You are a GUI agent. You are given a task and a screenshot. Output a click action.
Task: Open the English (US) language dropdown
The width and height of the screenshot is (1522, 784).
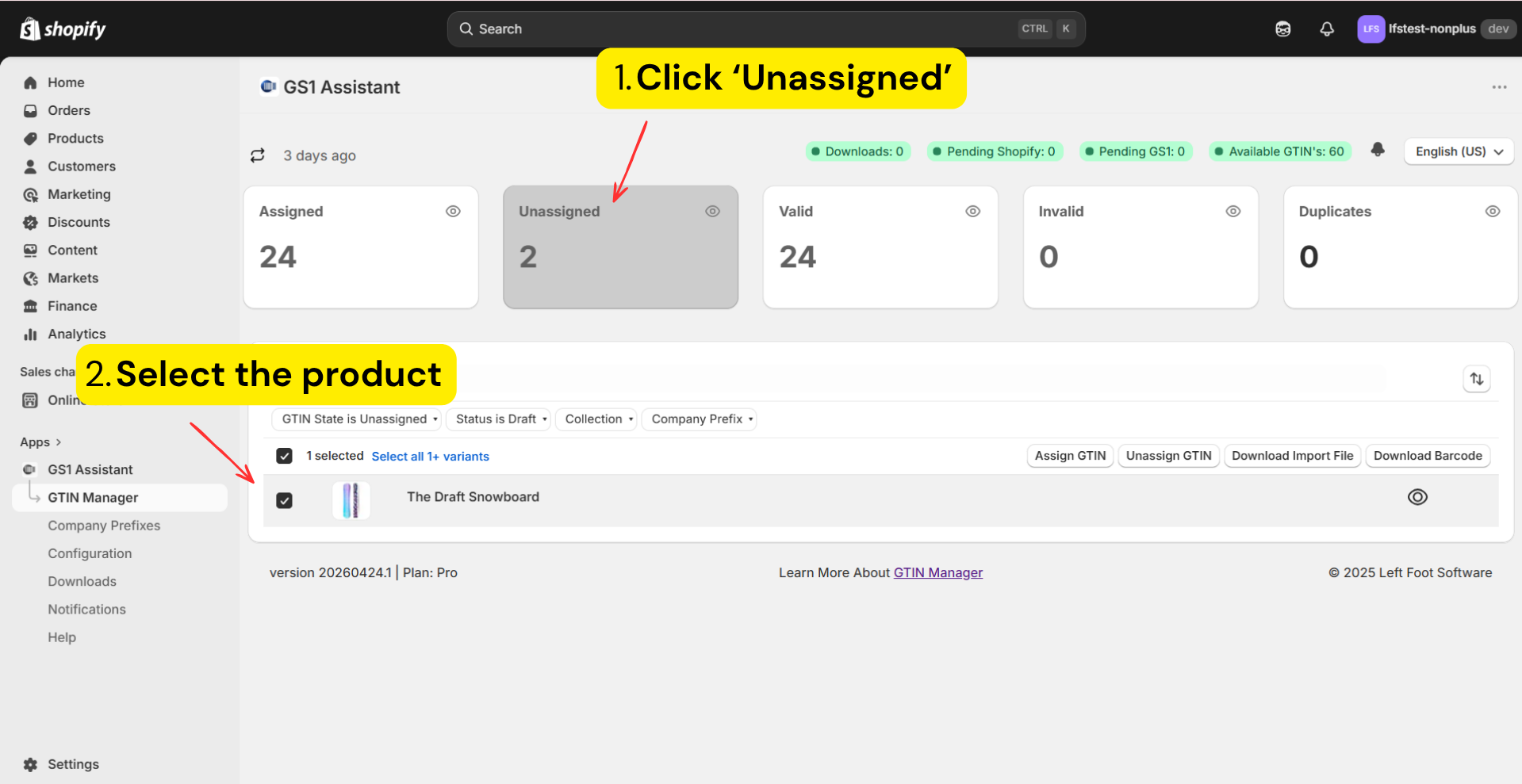coord(1459,151)
